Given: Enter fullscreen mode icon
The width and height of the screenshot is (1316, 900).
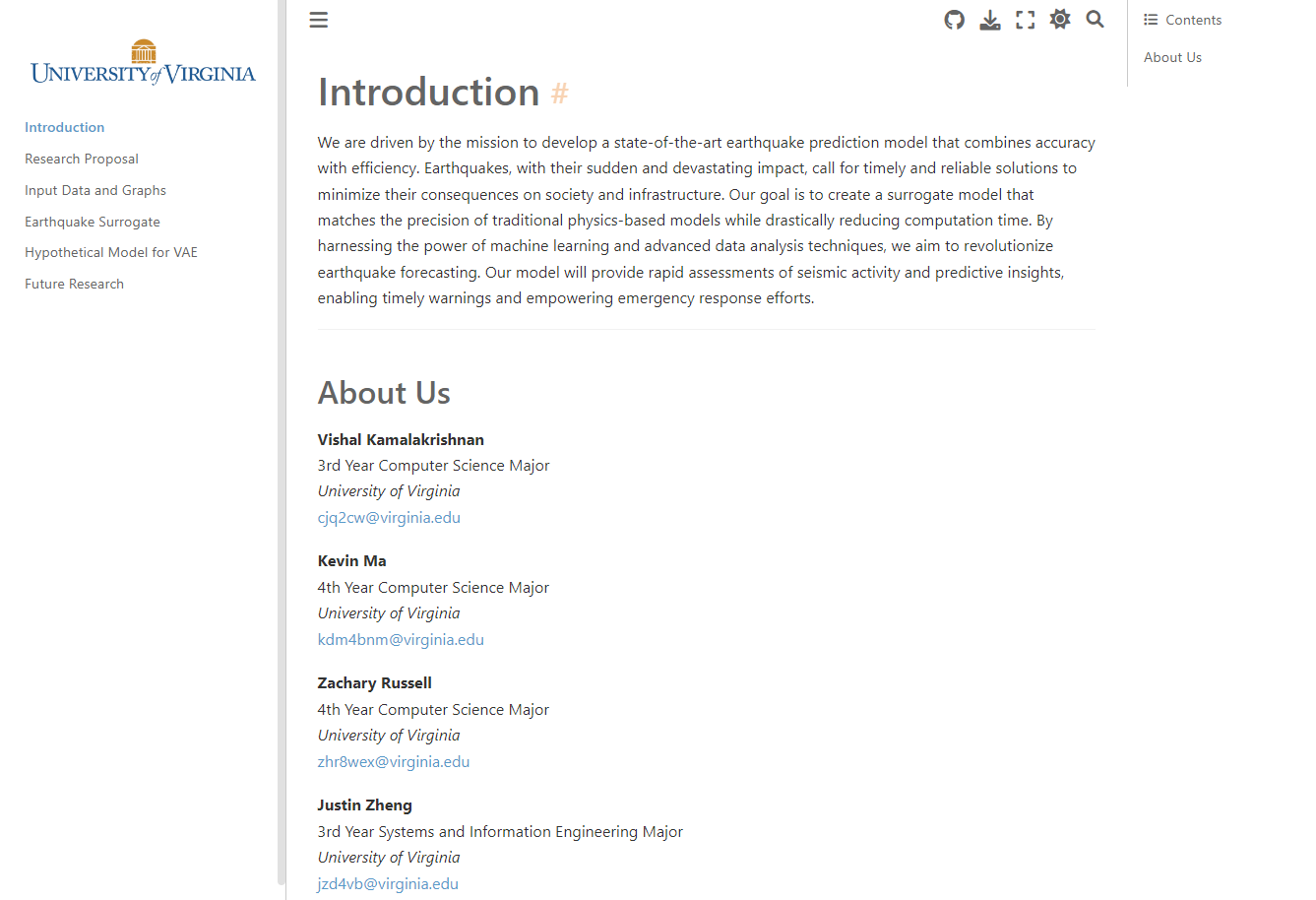Looking at the screenshot, I should click(x=1025, y=20).
